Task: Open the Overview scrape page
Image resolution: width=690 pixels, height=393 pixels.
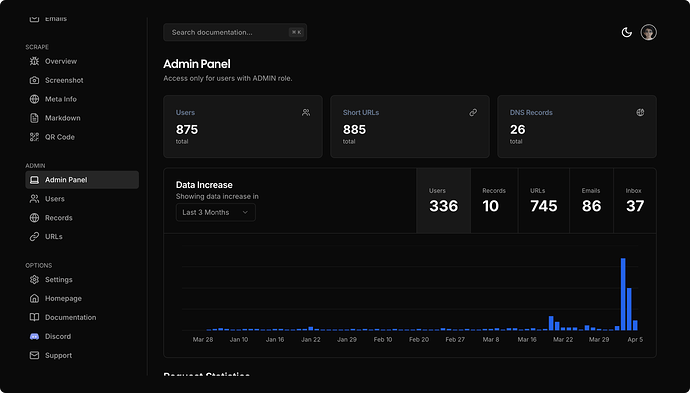Action: coord(82,61)
